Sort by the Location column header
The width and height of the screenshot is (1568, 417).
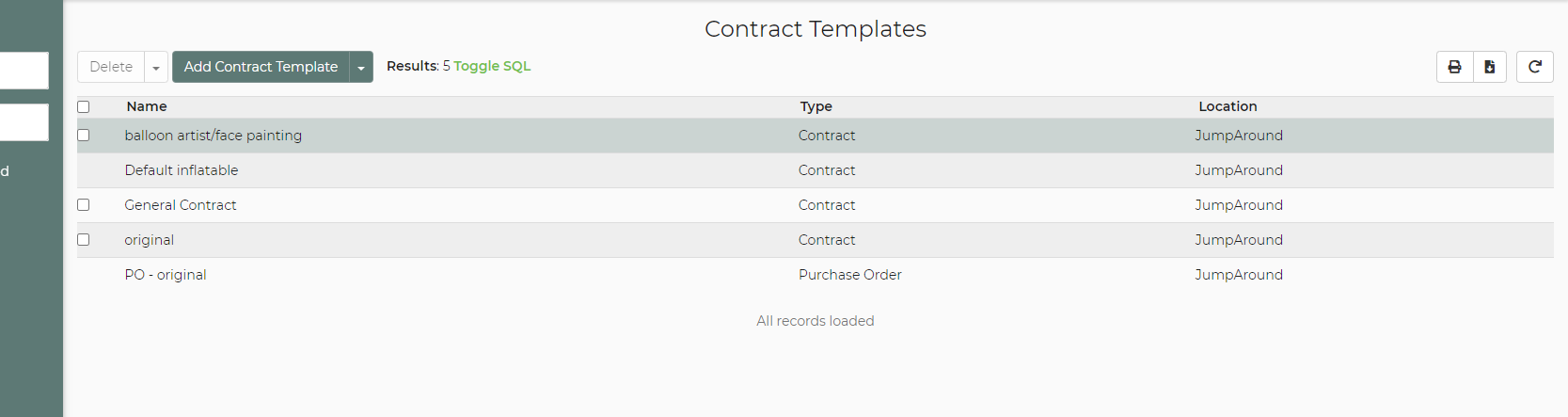click(x=1227, y=106)
